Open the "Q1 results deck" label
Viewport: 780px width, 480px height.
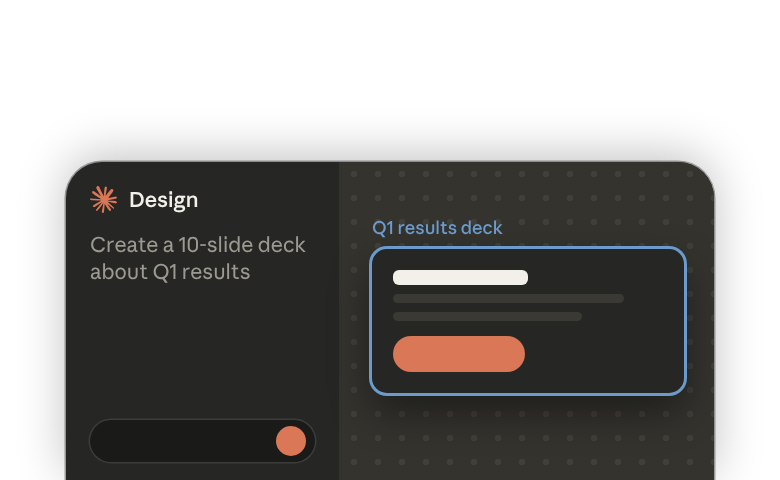point(437,228)
